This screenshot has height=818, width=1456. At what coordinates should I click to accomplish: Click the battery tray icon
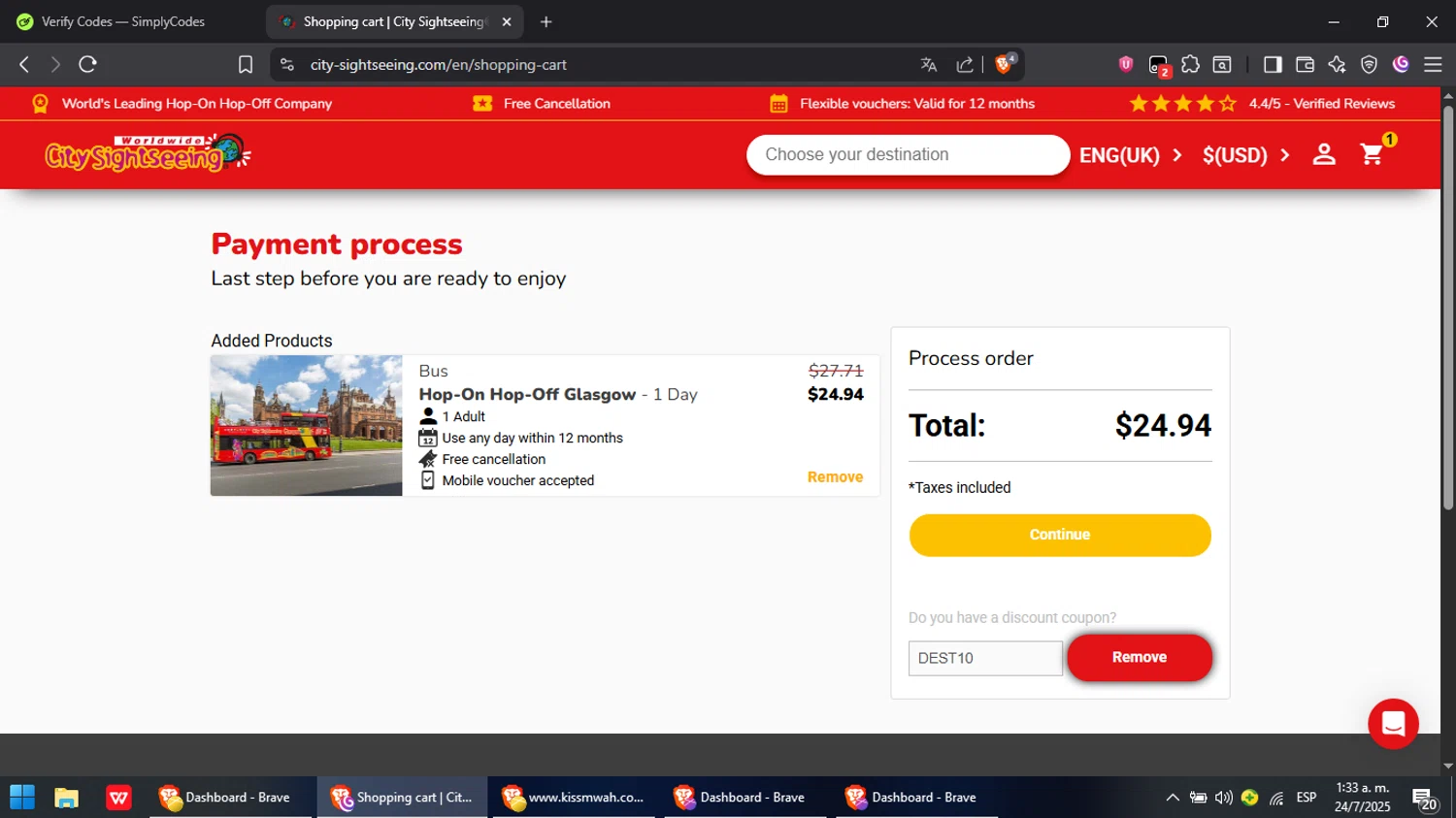[x=1199, y=798]
